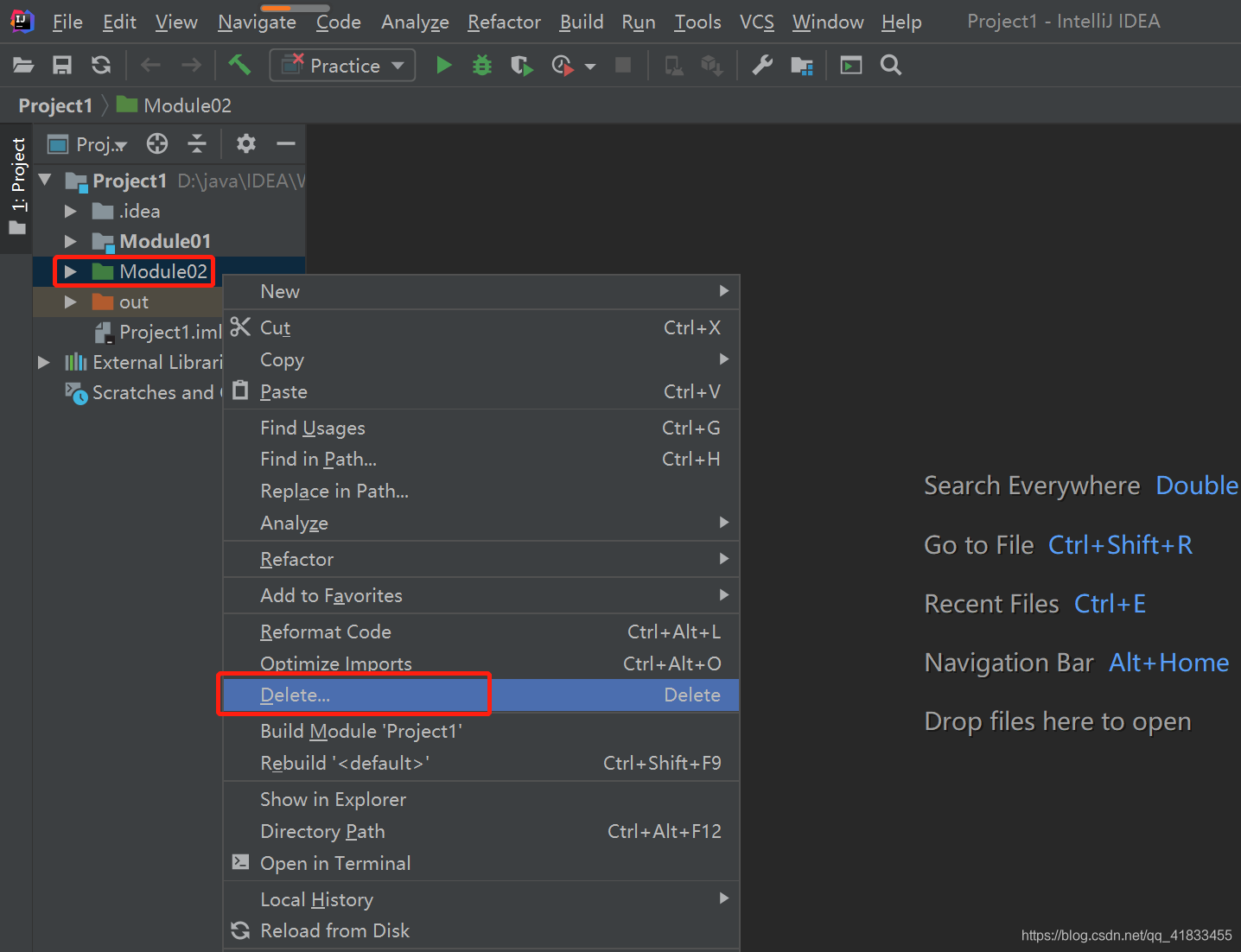Select Find Usages entry
This screenshot has width=1241, height=952.
tap(481, 428)
